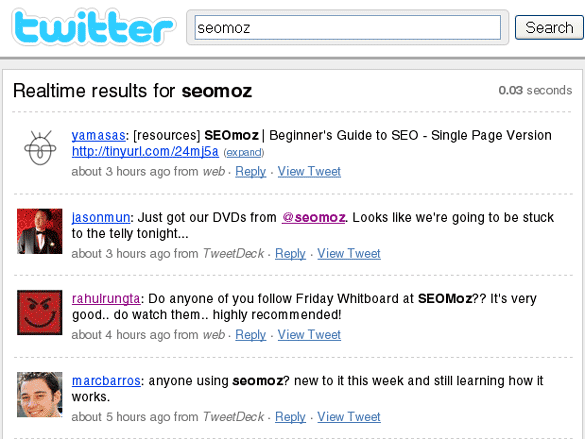Open the marcbarros username link
The width and height of the screenshot is (585, 439).
[106, 381]
